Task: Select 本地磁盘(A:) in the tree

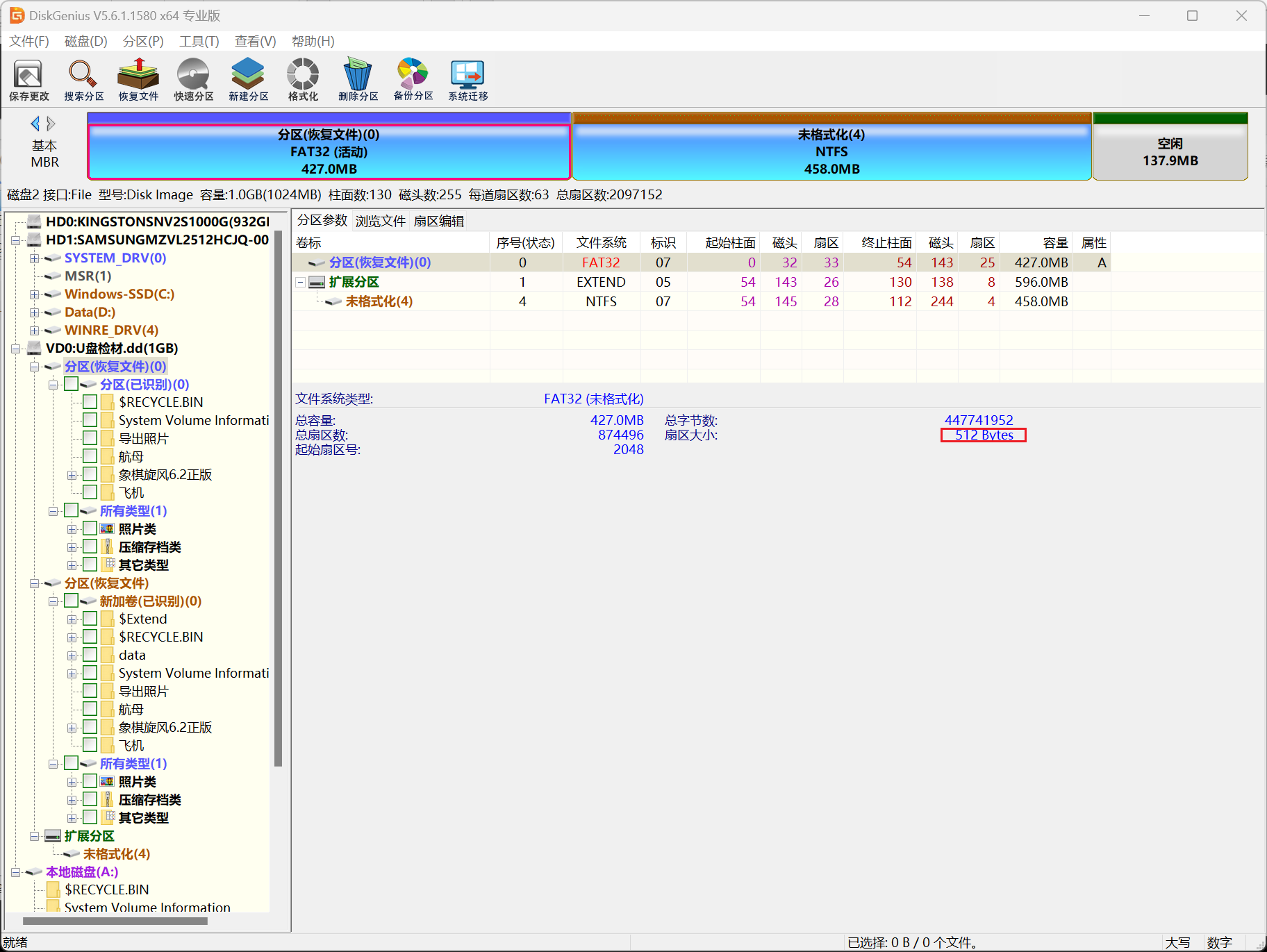Action: [x=82, y=871]
